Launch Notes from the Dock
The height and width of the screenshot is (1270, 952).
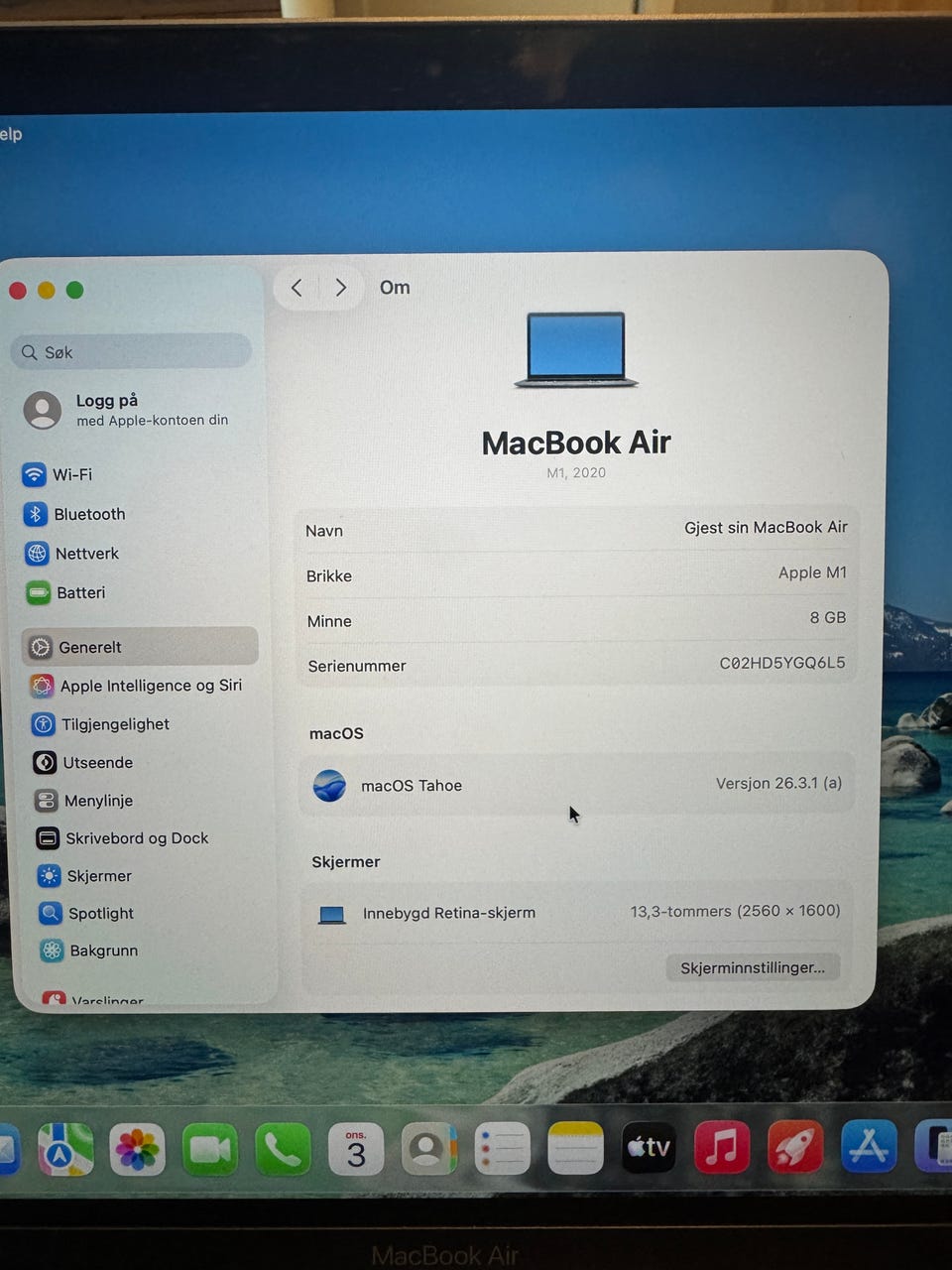coord(575,1148)
